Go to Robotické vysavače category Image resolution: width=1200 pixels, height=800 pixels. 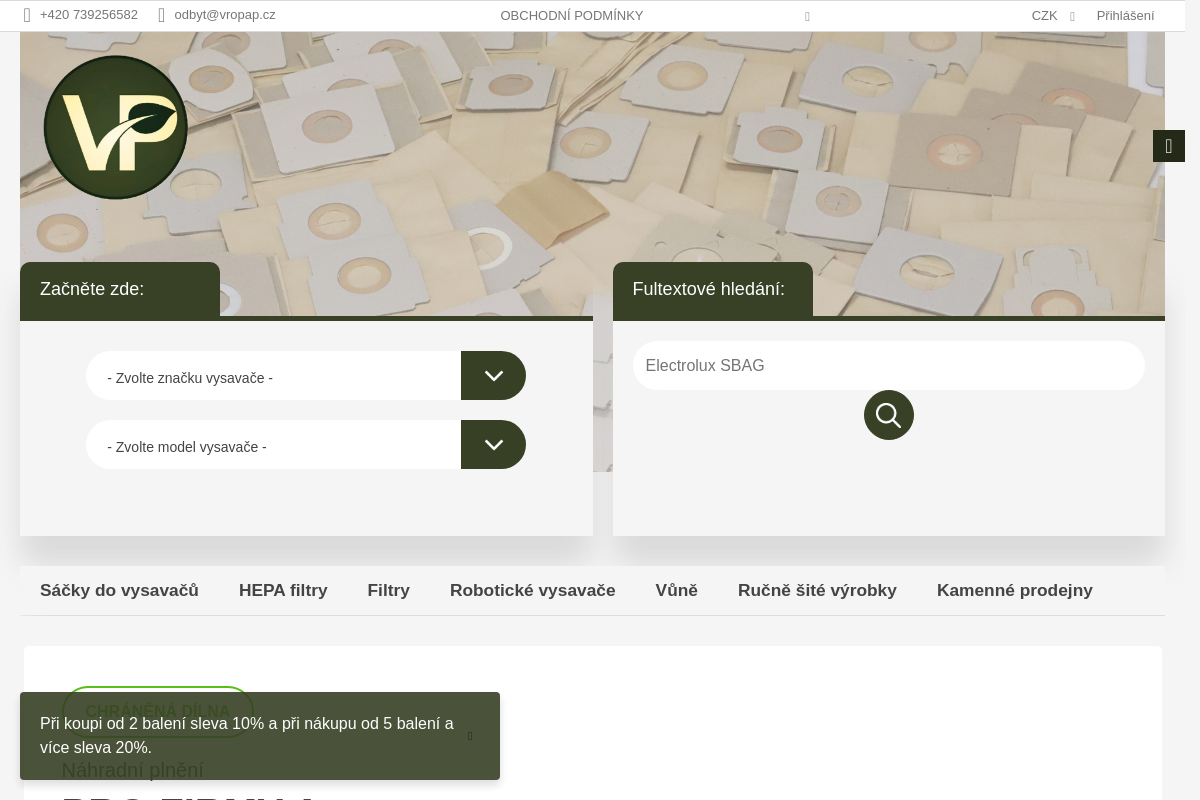[533, 591]
